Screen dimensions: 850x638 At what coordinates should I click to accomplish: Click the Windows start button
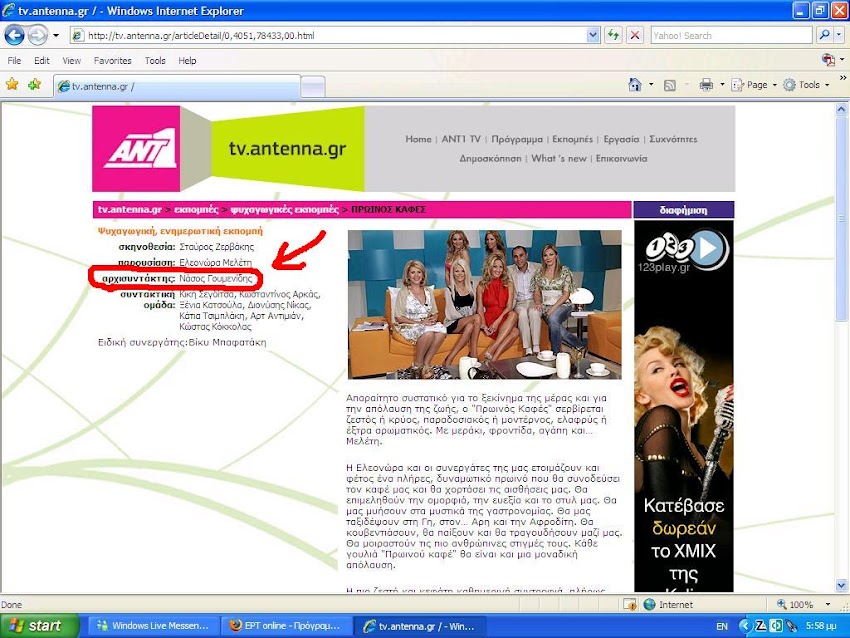coord(40,626)
